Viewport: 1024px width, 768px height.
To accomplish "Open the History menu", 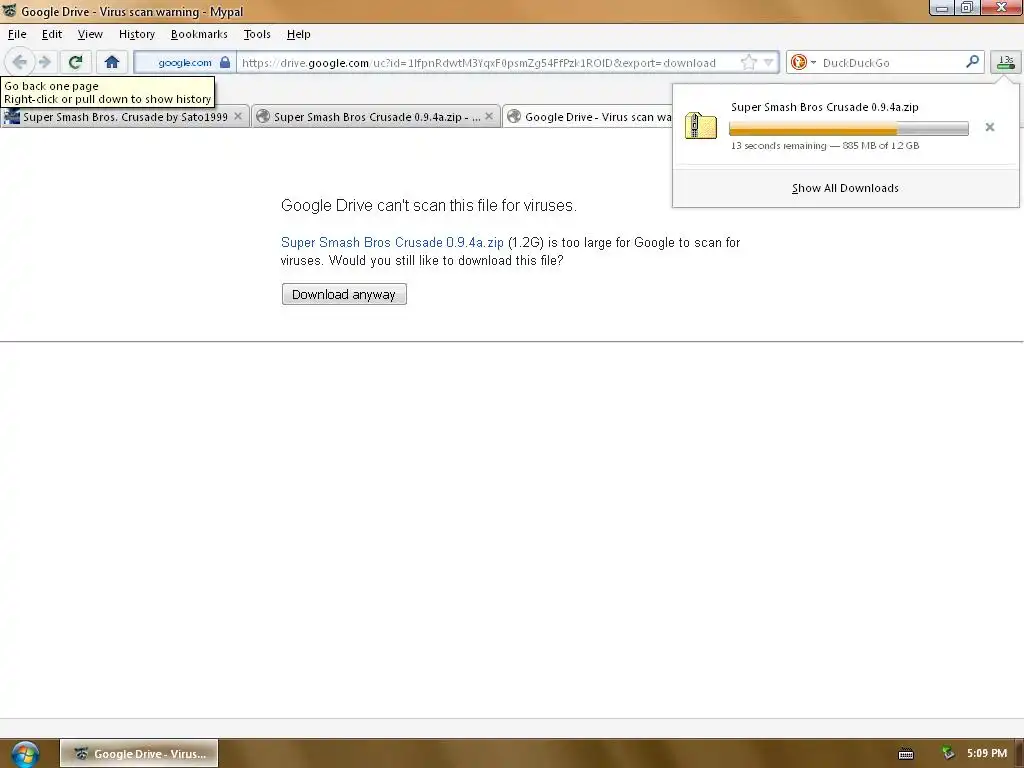I will [x=136, y=34].
